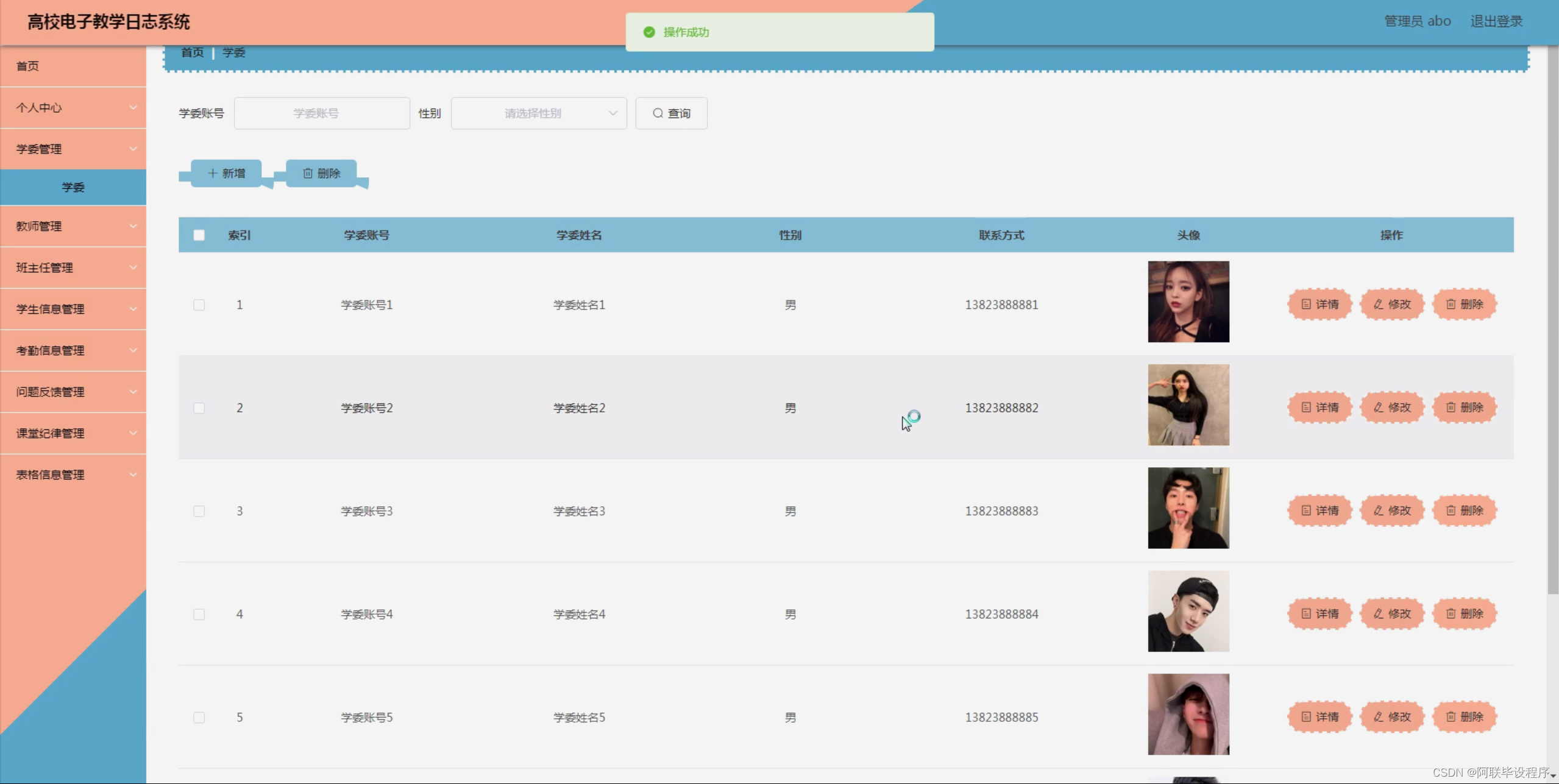Click the trash icon 删除 button above the table
The image size is (1559, 784).
pyautogui.click(x=321, y=174)
